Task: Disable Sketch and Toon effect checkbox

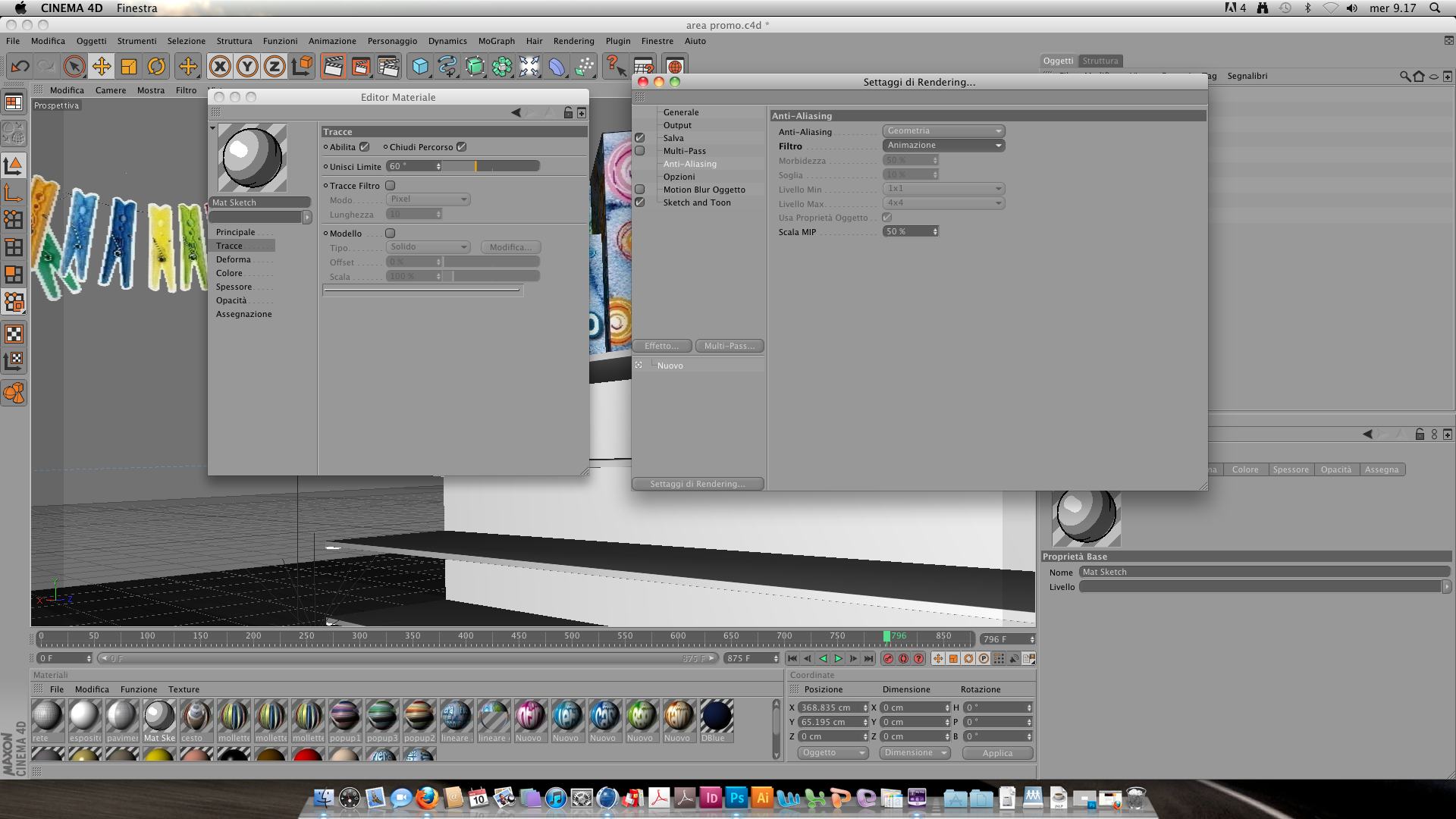Action: click(640, 202)
